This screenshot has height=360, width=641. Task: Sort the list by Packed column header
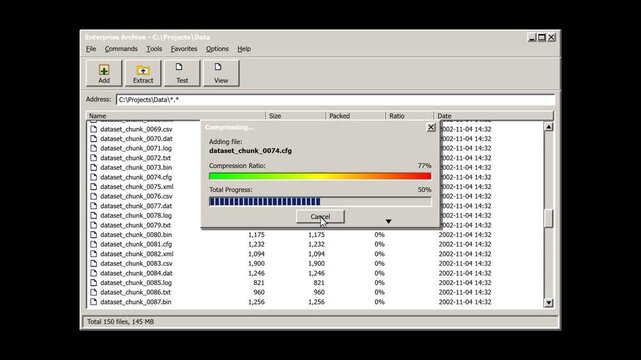click(x=355, y=116)
